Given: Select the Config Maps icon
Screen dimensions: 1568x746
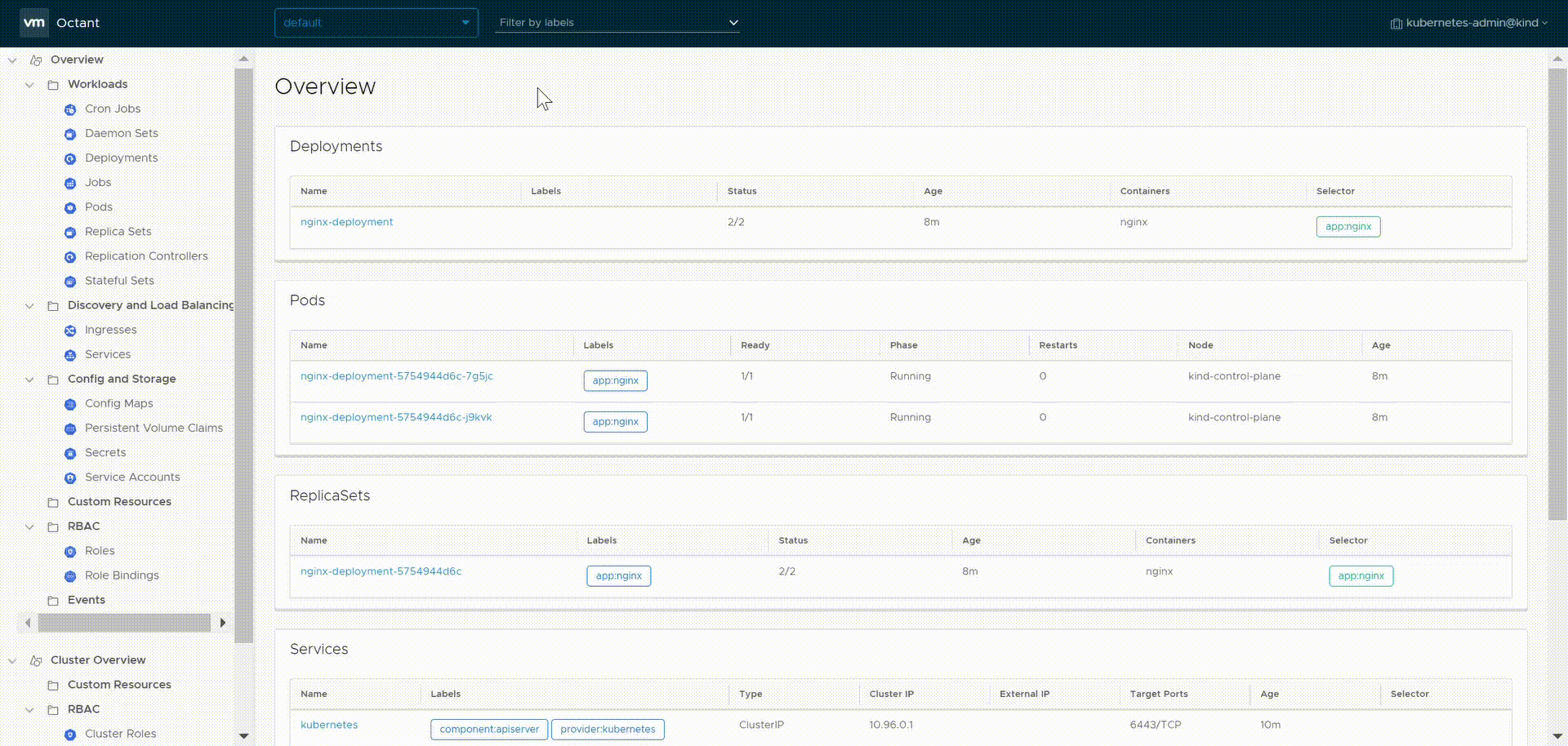Looking at the screenshot, I should (x=70, y=403).
